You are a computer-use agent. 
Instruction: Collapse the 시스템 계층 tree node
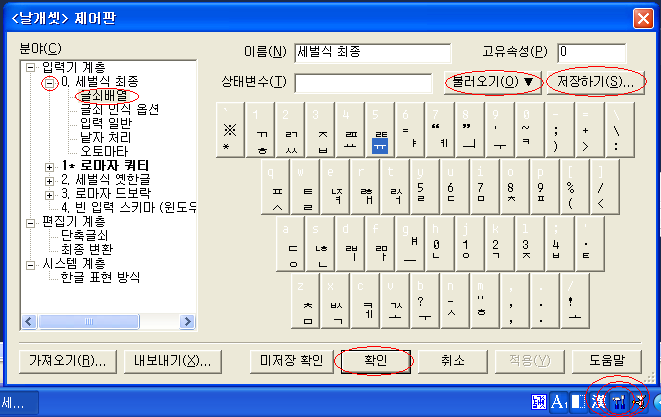click(30, 265)
